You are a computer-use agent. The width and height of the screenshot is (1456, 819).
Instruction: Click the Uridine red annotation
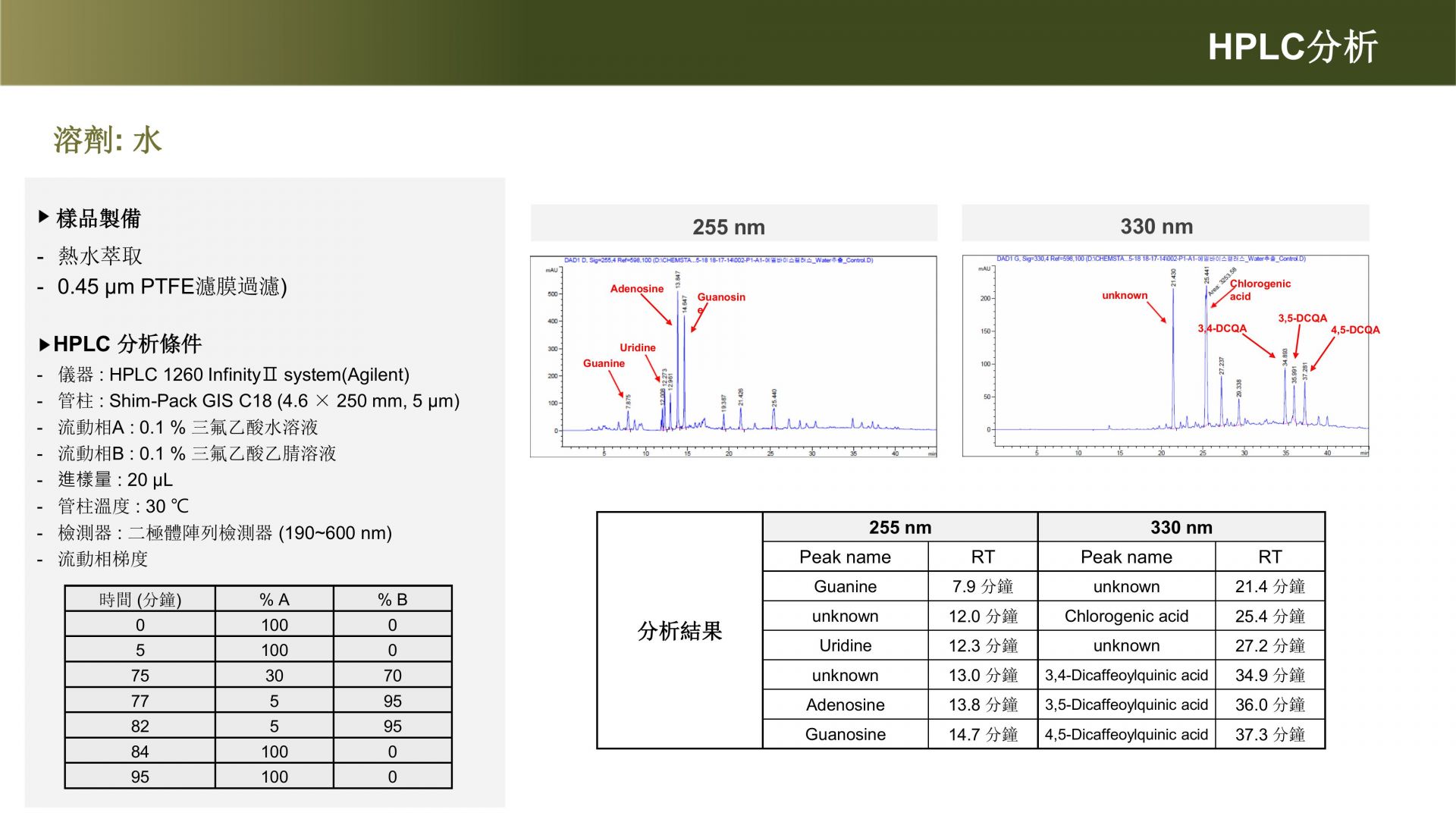click(x=637, y=348)
